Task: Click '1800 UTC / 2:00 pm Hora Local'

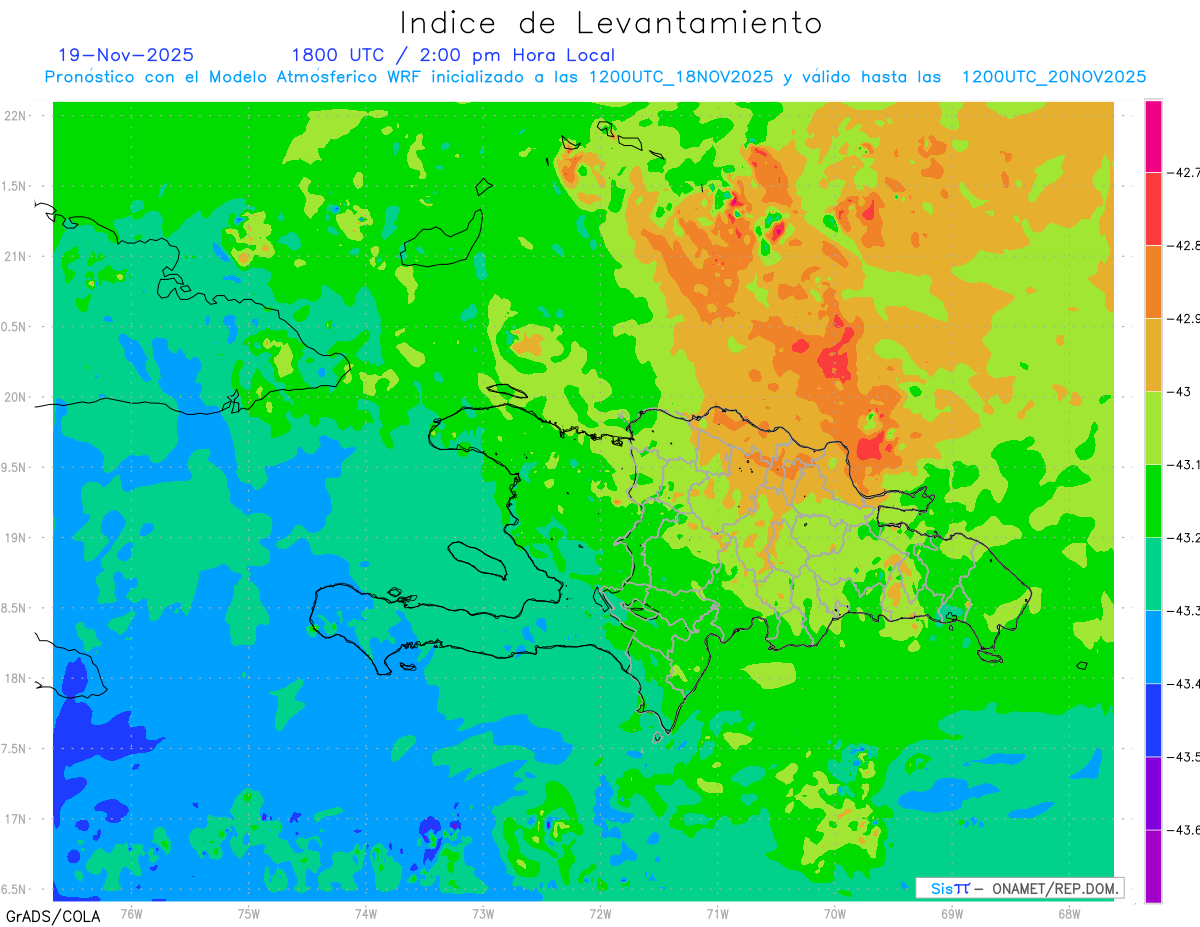Action: pos(453,55)
